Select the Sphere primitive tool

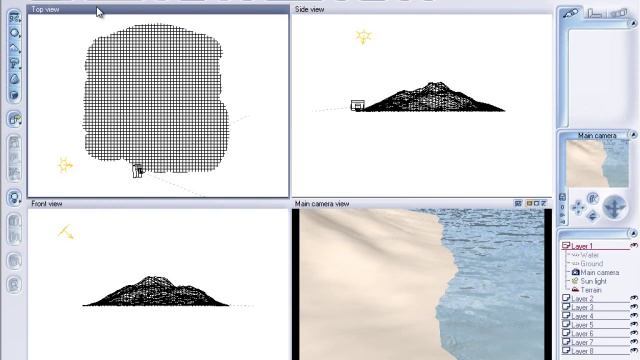pyautogui.click(x=14, y=33)
